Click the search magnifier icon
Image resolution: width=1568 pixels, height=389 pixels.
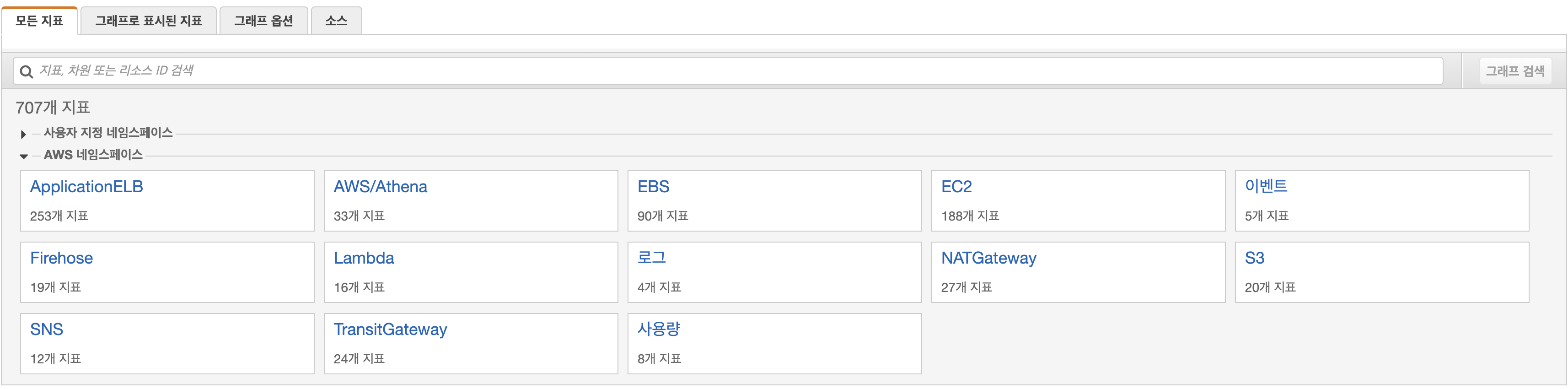tap(26, 72)
